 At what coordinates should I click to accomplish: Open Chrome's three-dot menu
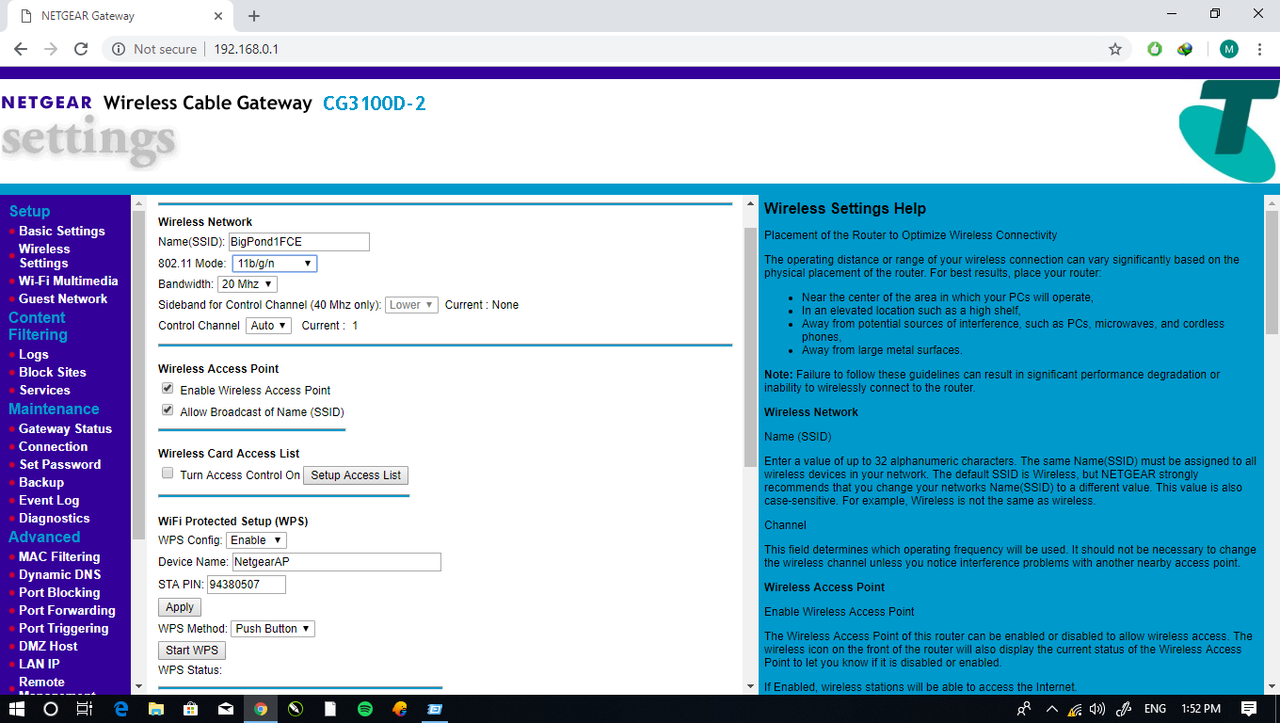click(1260, 49)
